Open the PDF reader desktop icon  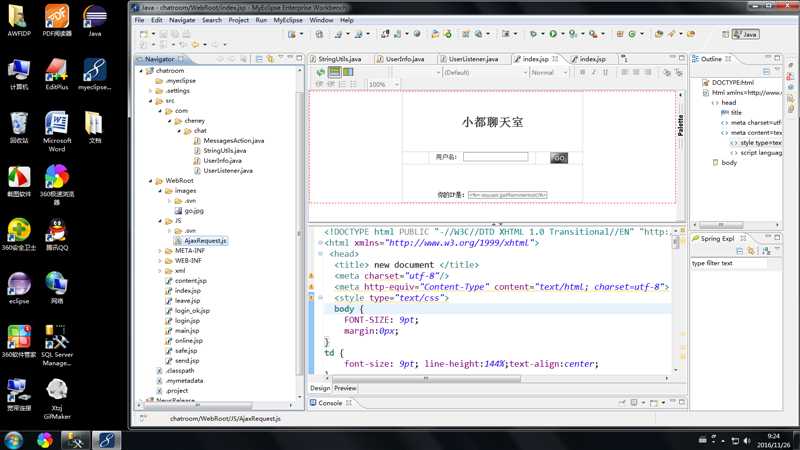coord(57,20)
